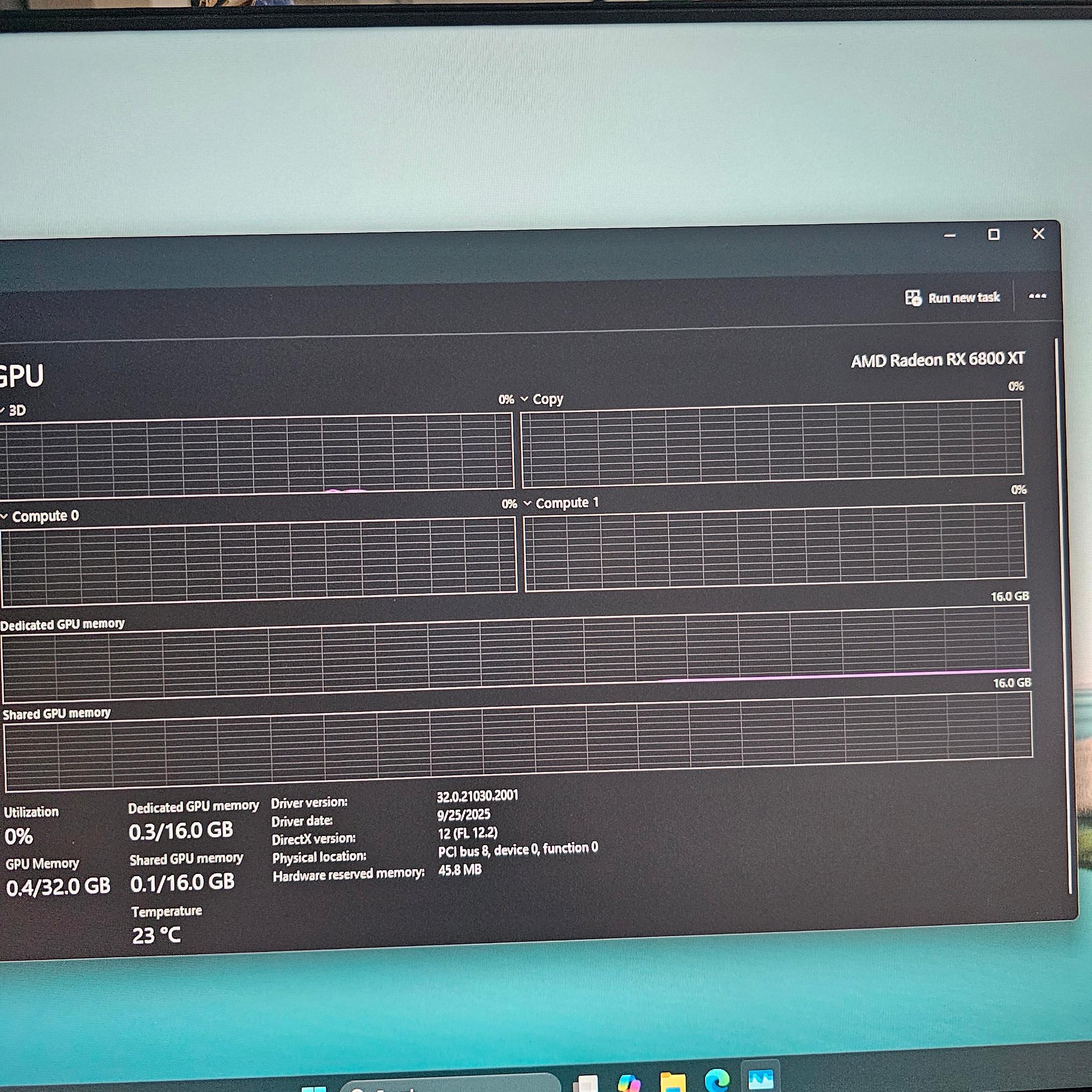The width and height of the screenshot is (1092, 1092).
Task: Click the Hardware reserved memory label
Action: click(x=349, y=875)
